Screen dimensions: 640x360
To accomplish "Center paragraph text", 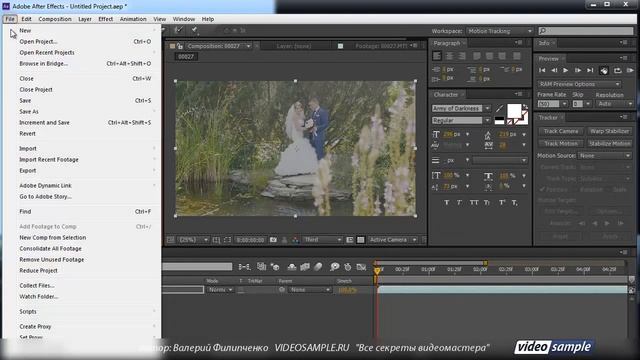I will pyautogui.click(x=449, y=56).
